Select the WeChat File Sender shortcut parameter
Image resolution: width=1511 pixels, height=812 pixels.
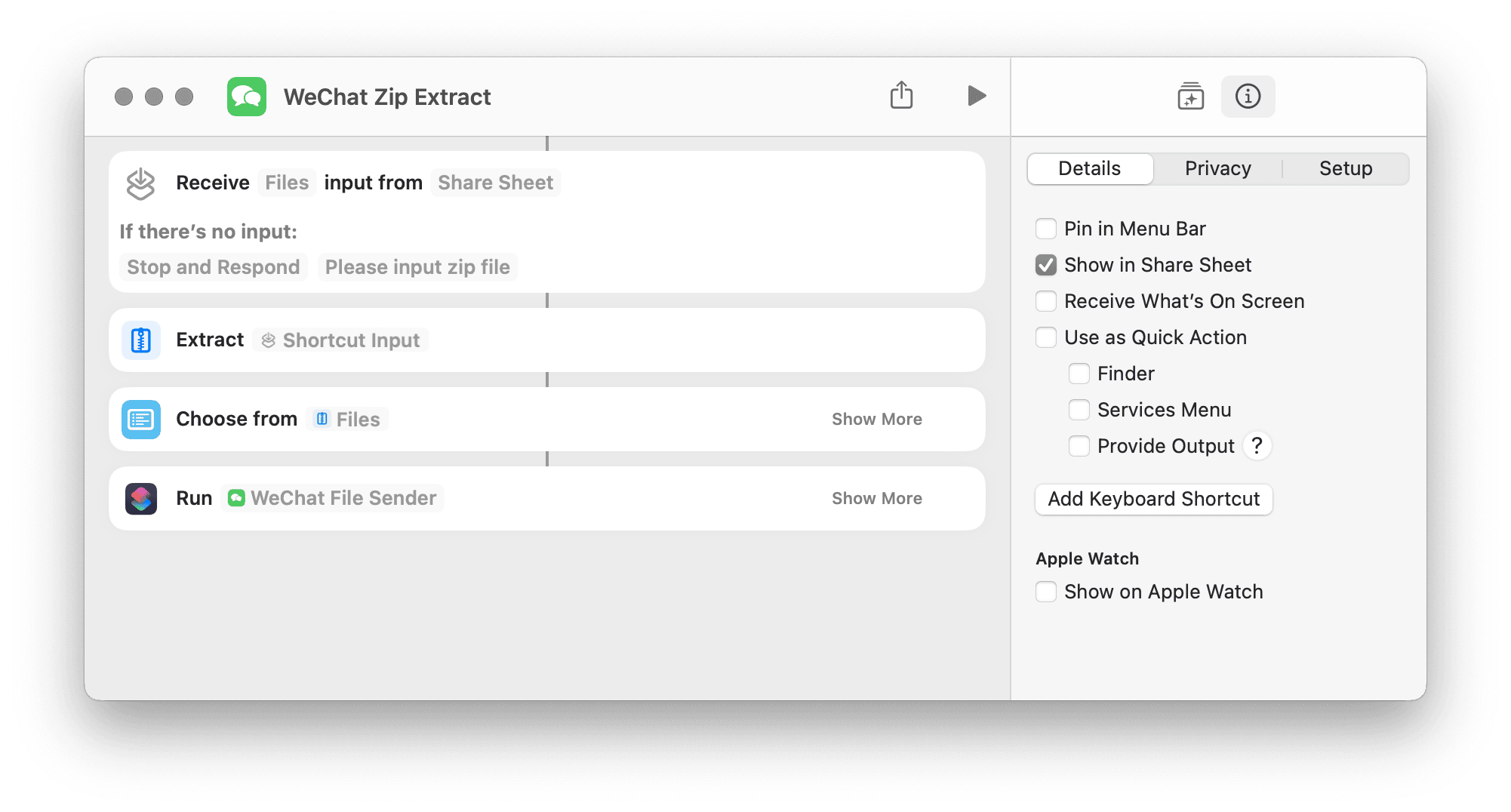[332, 498]
